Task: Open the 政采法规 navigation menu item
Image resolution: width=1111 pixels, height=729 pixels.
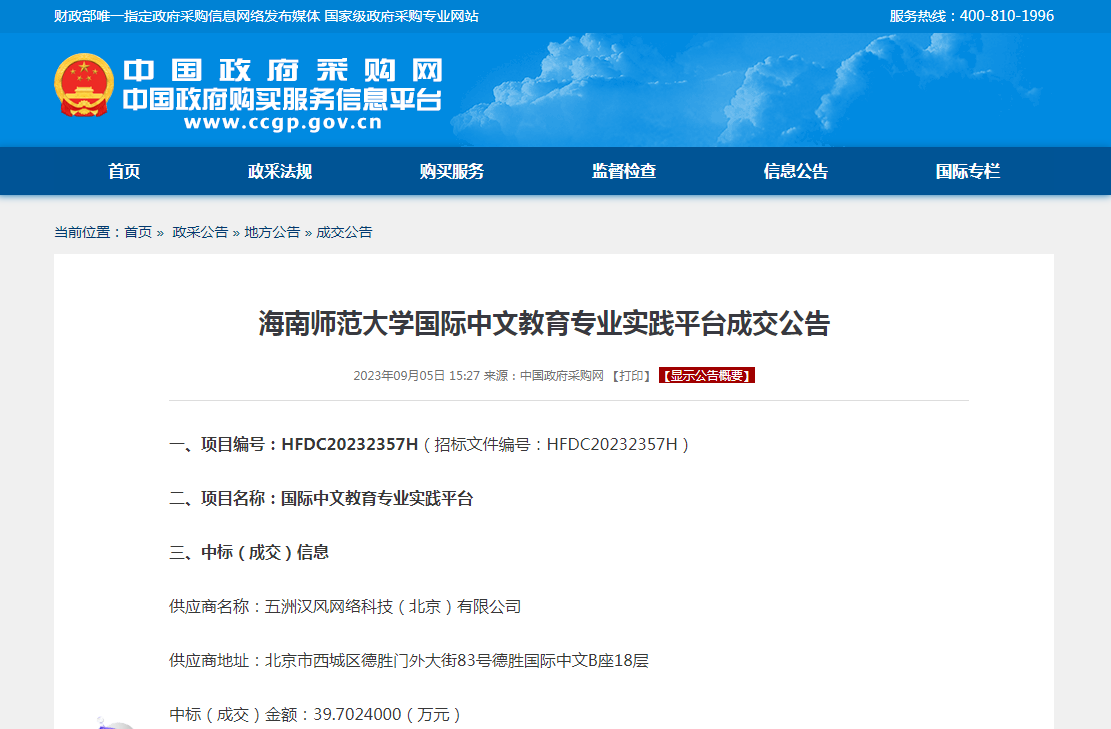Action: click(280, 171)
